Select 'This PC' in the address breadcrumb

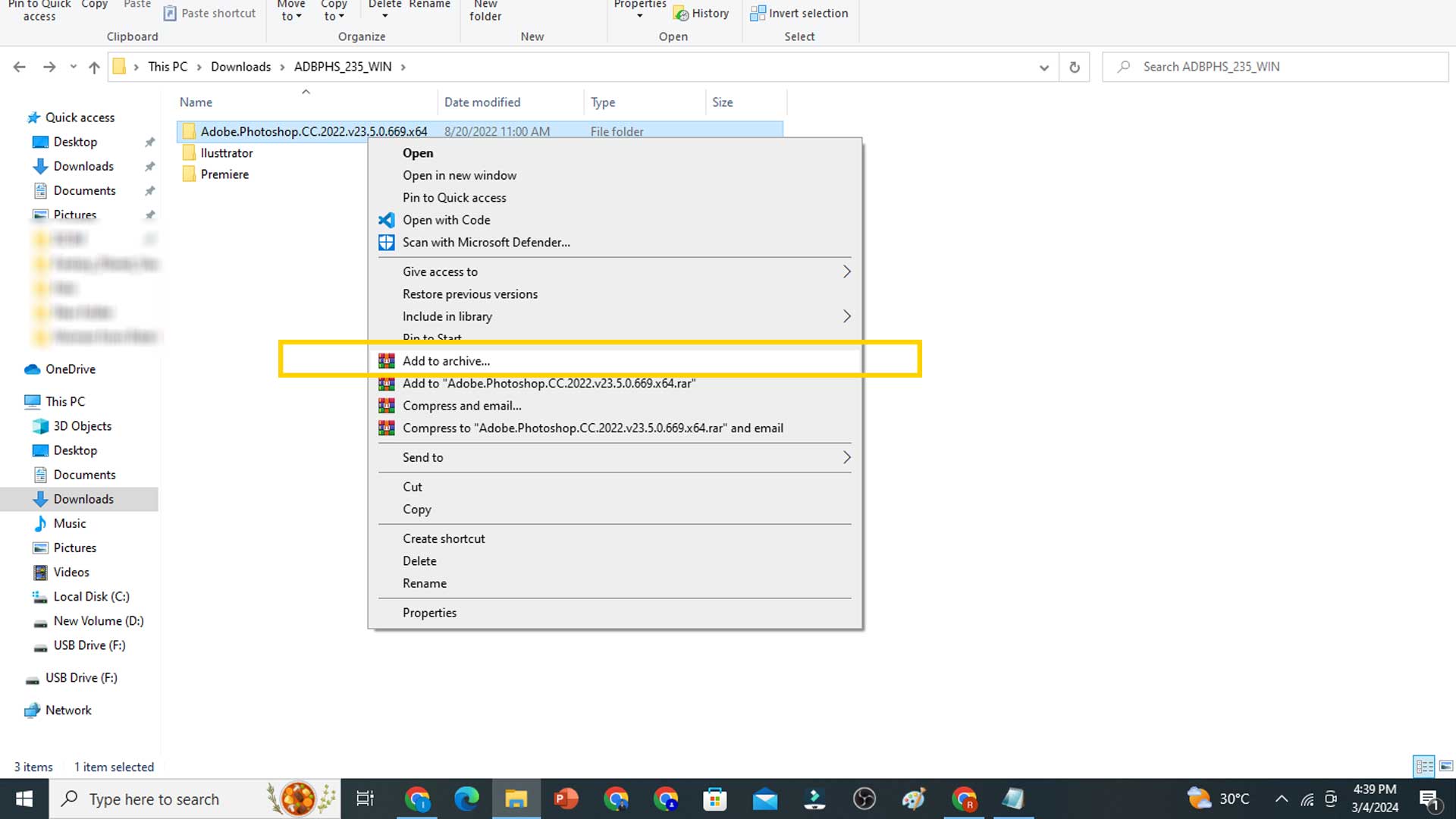click(x=168, y=67)
